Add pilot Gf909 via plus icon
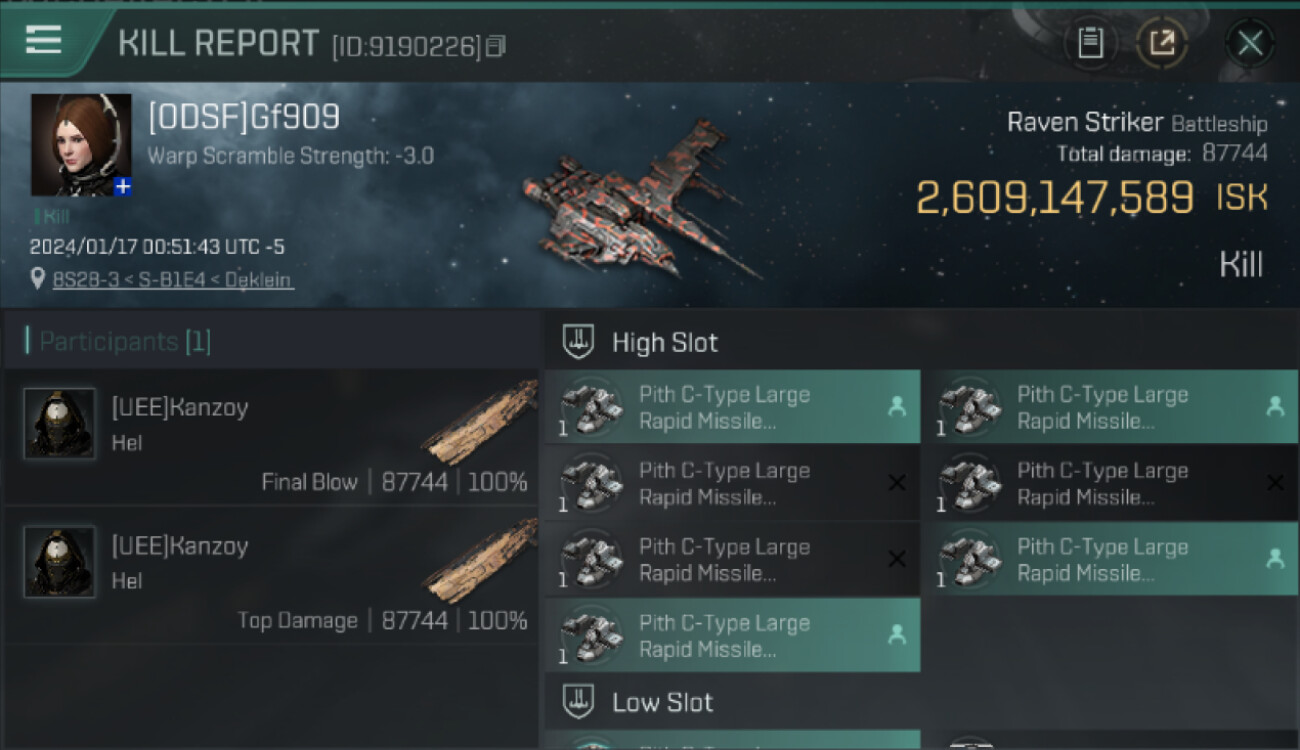This screenshot has width=1300, height=750. (x=122, y=186)
